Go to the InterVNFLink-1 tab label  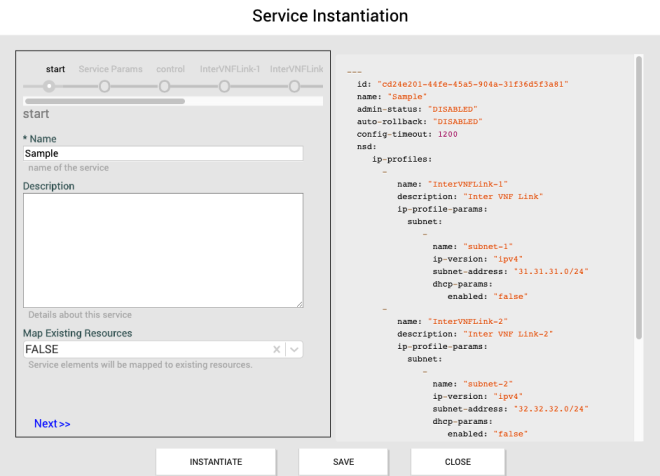[230, 69]
